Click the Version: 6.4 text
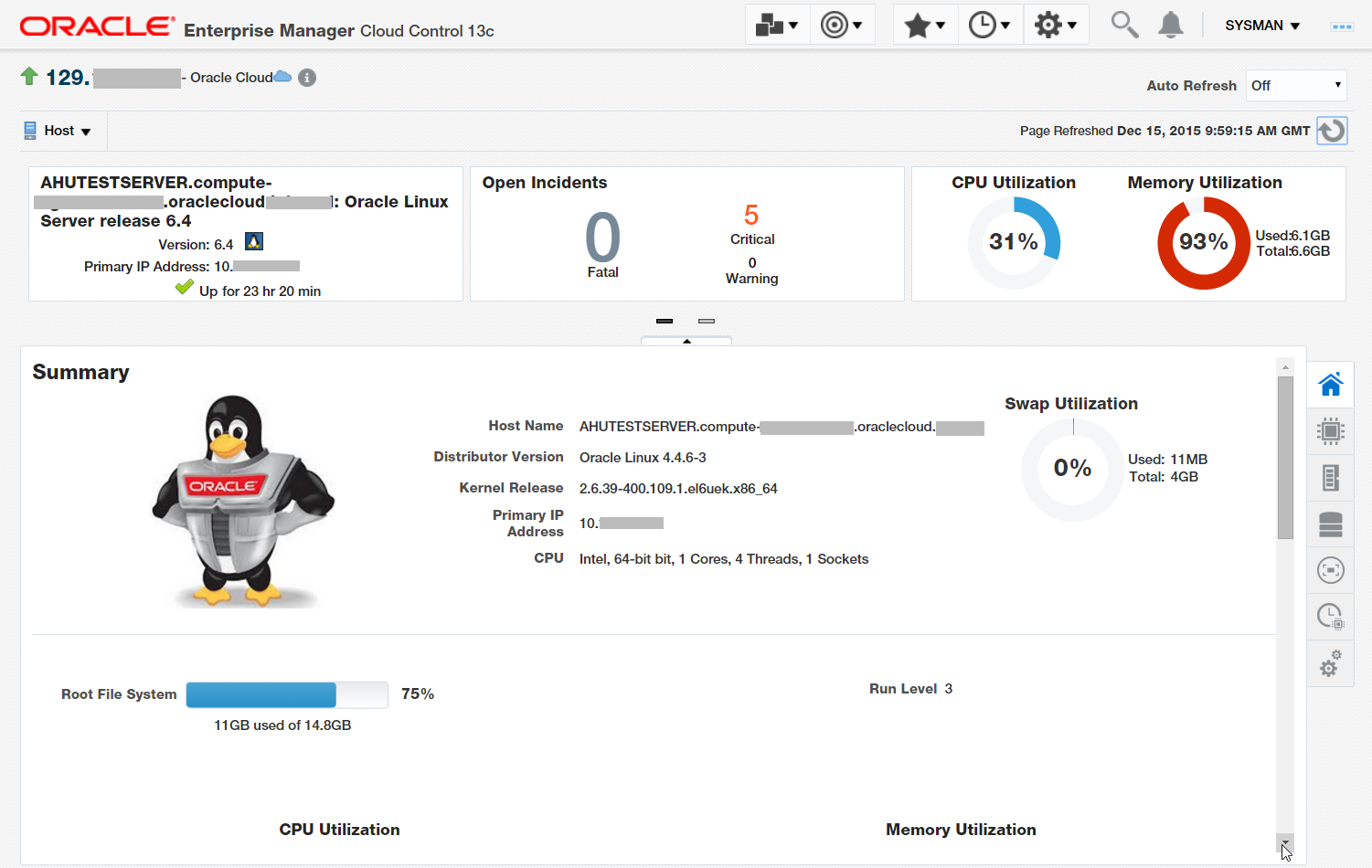The width and height of the screenshot is (1372, 868). [196, 245]
